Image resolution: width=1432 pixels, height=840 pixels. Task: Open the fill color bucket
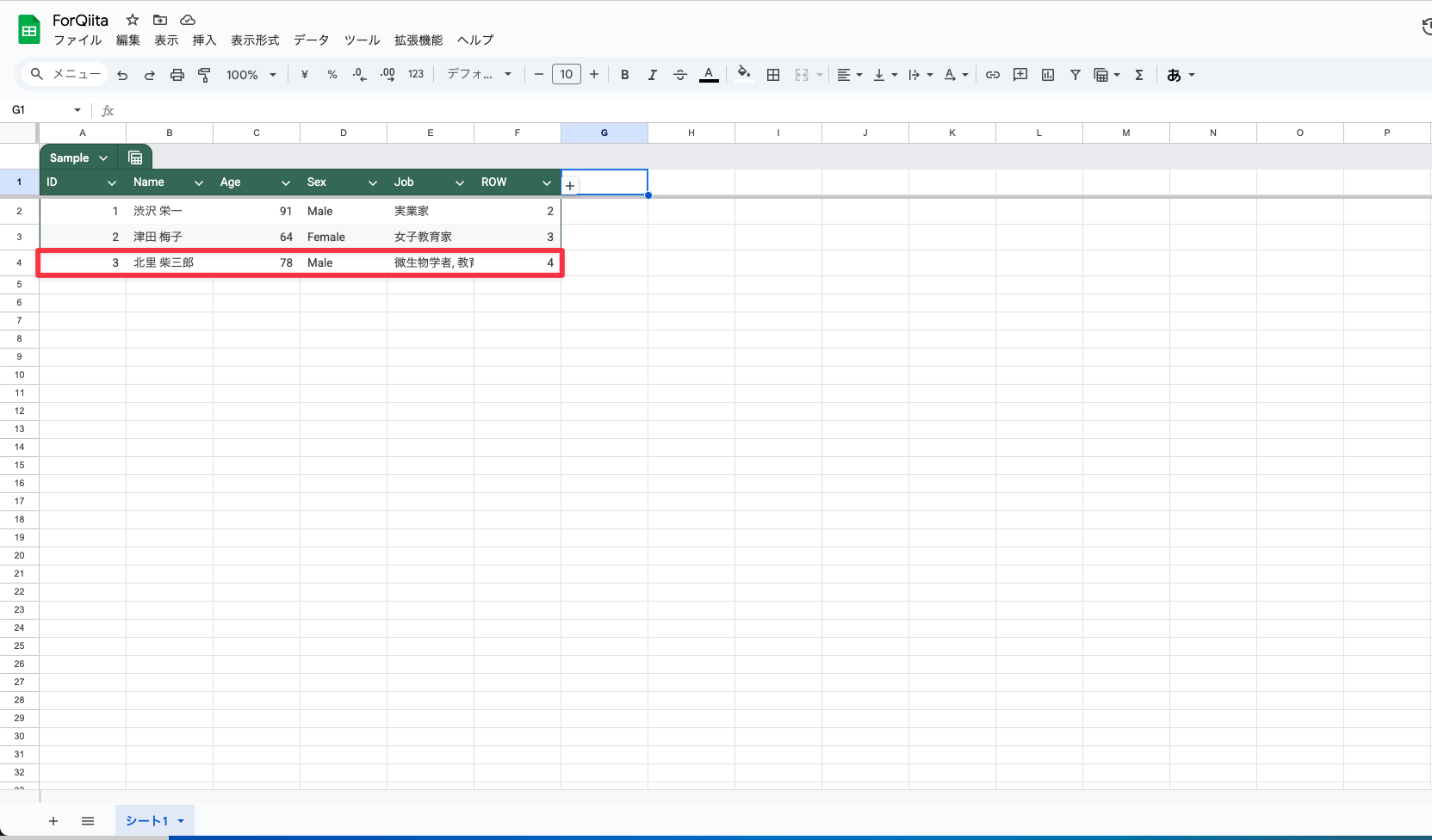pos(744,74)
